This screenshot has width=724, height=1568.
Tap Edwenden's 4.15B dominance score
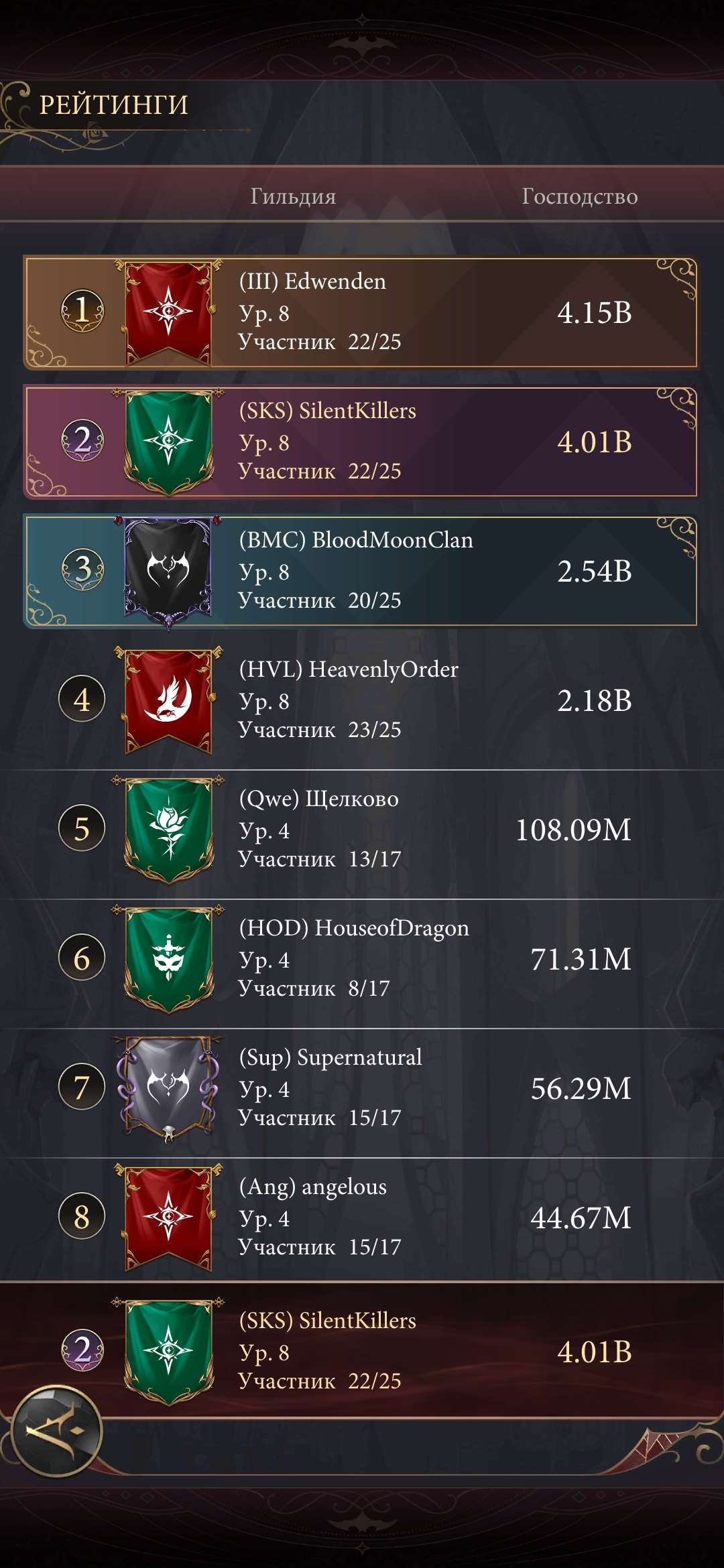click(594, 313)
